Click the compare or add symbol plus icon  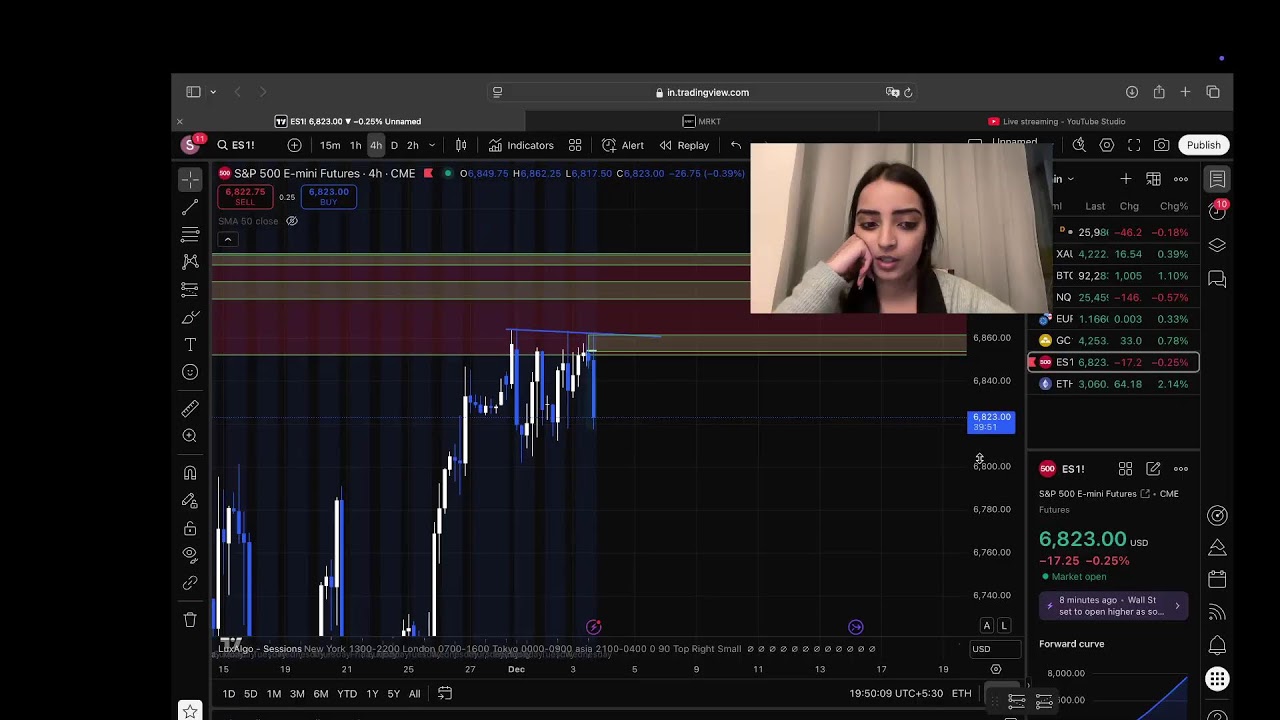[x=294, y=145]
